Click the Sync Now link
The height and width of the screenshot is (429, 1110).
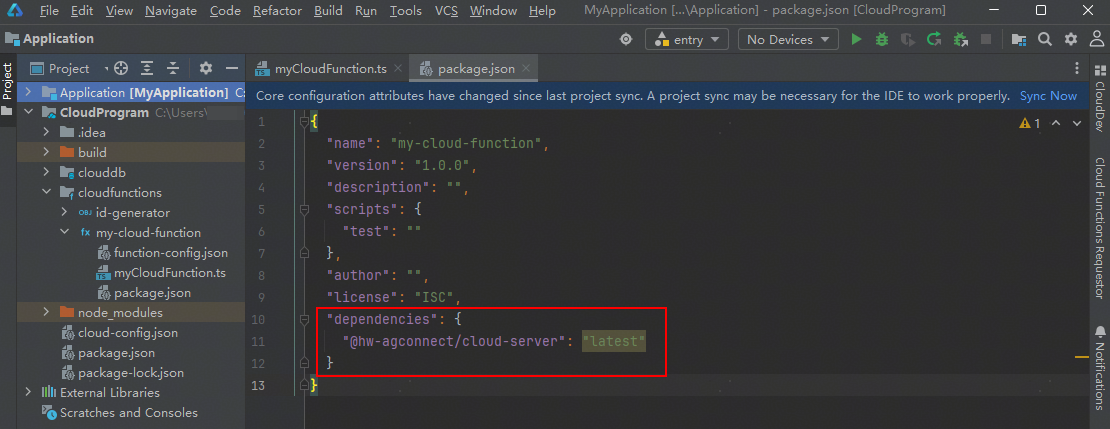point(1048,96)
